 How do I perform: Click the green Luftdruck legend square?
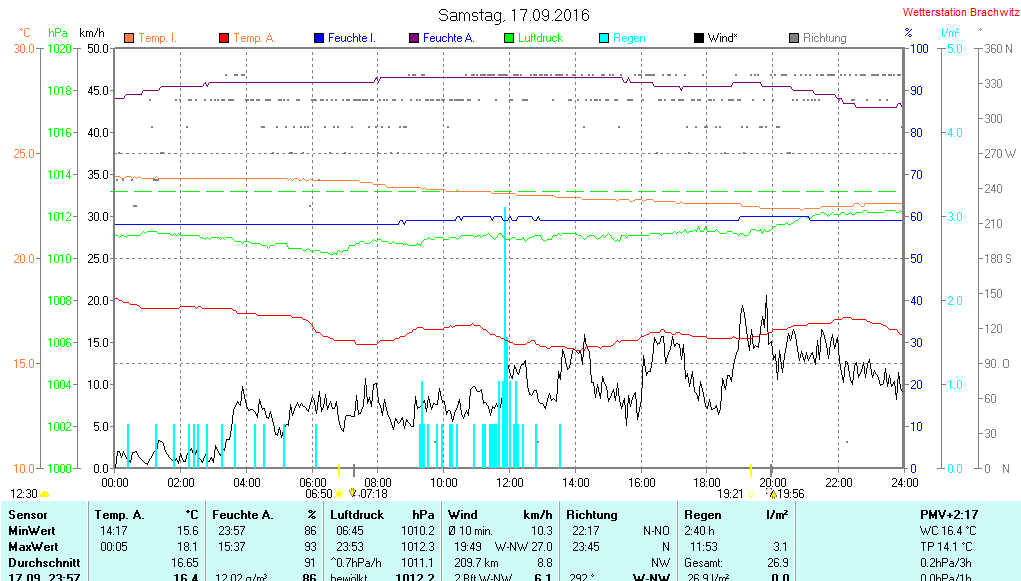509,38
